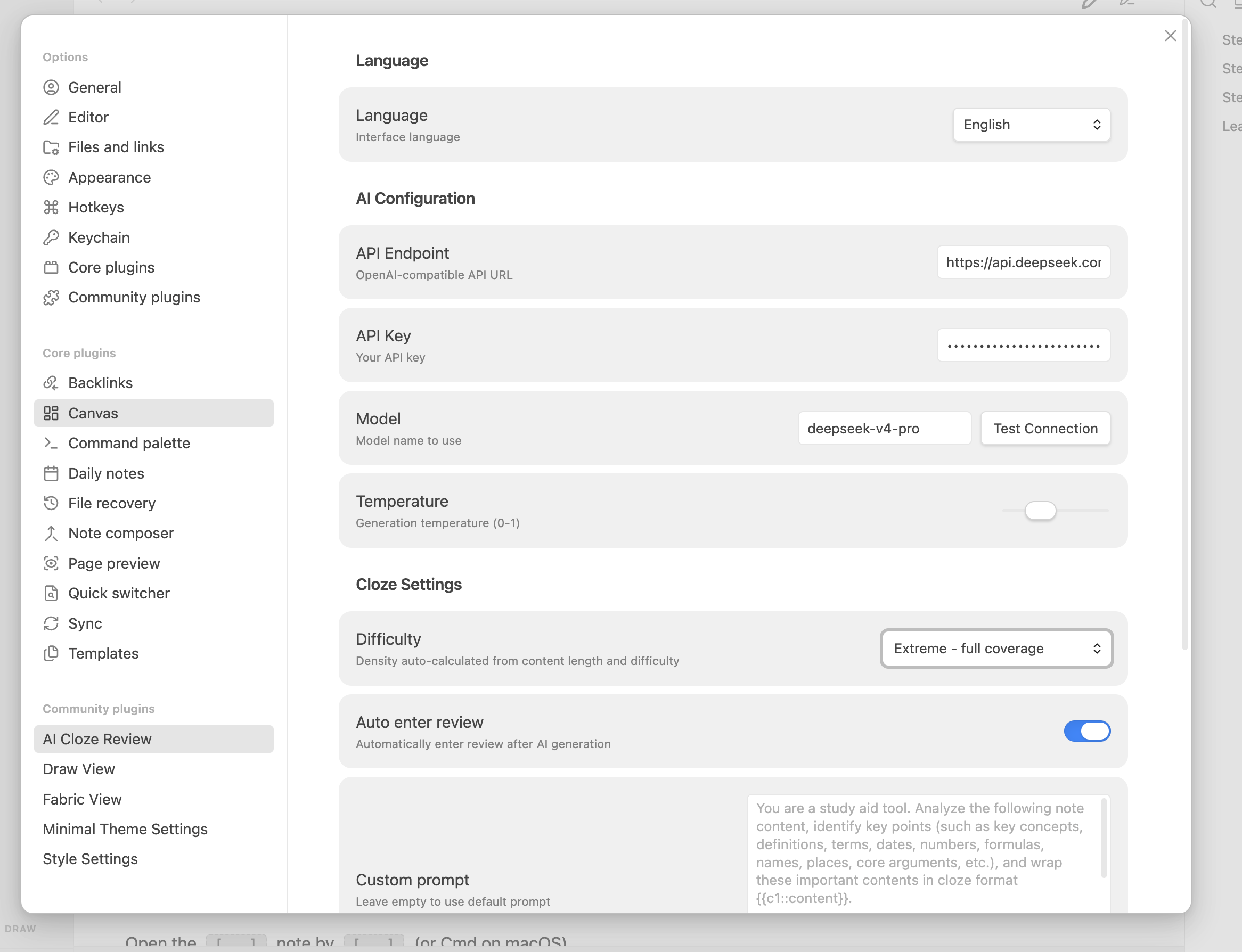The width and height of the screenshot is (1242, 952).
Task: Click the API Endpoint URL field
Action: tap(1023, 262)
